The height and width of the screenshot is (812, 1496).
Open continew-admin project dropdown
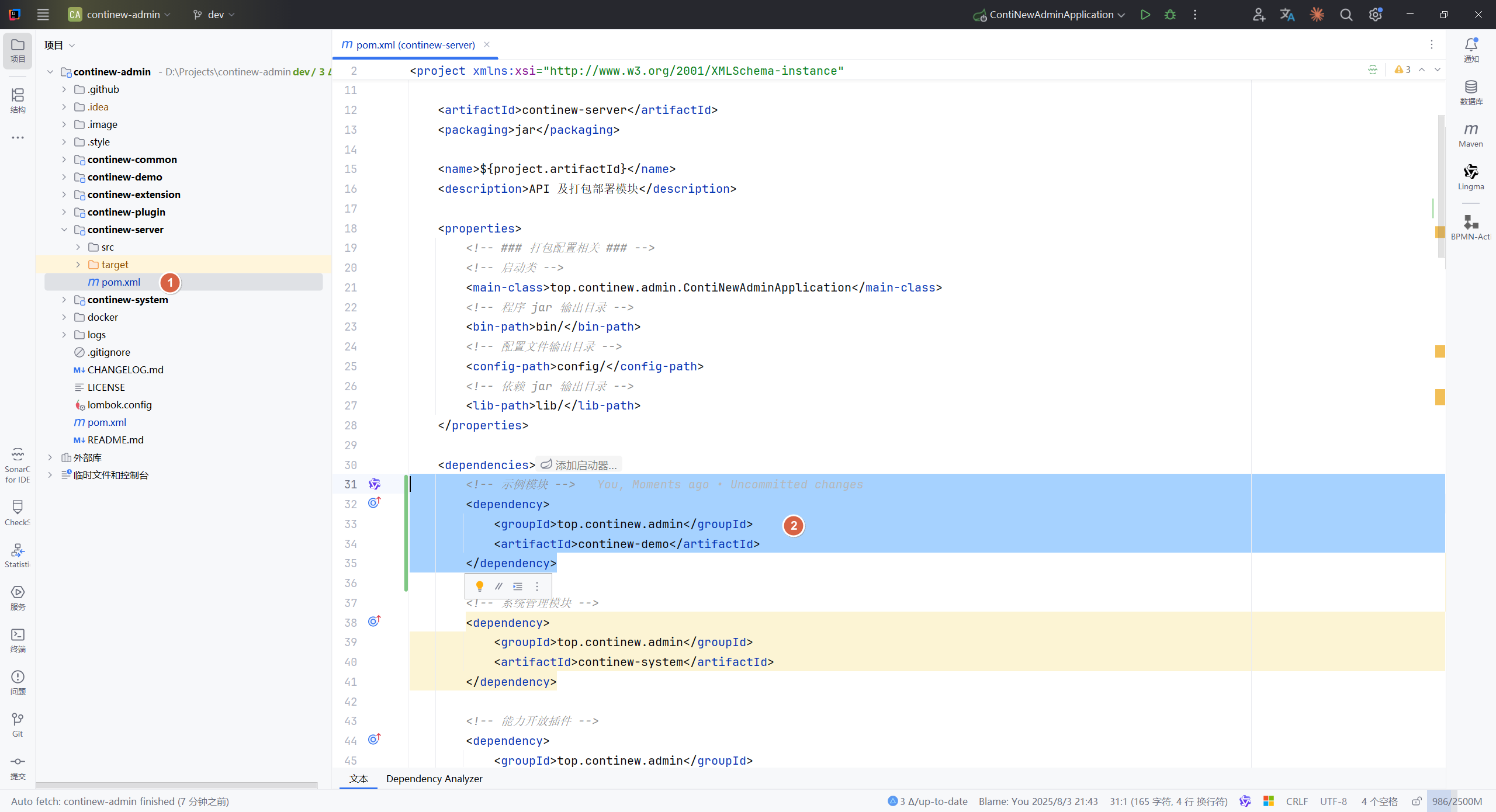[119, 15]
